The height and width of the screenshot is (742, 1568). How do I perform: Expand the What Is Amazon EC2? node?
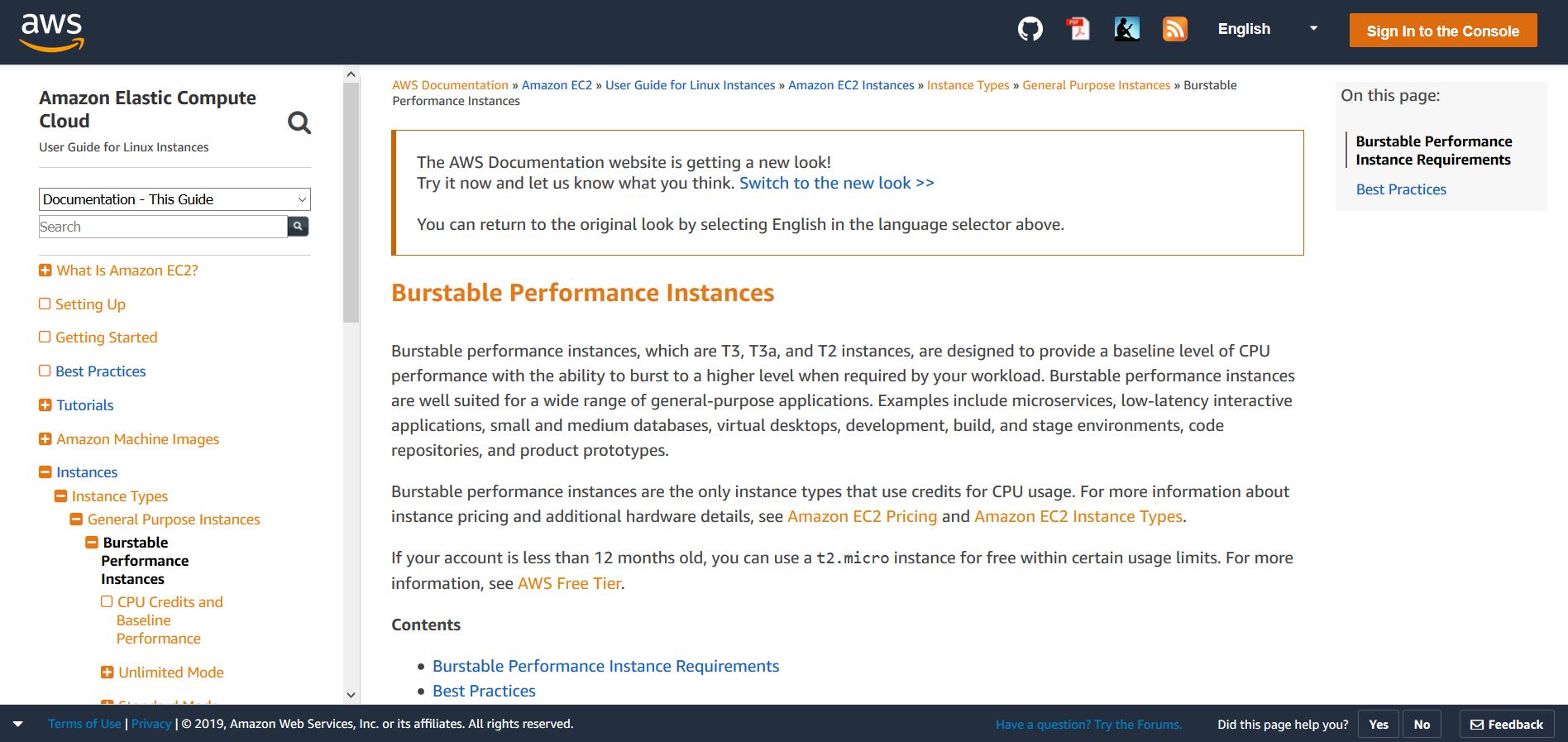(x=45, y=270)
